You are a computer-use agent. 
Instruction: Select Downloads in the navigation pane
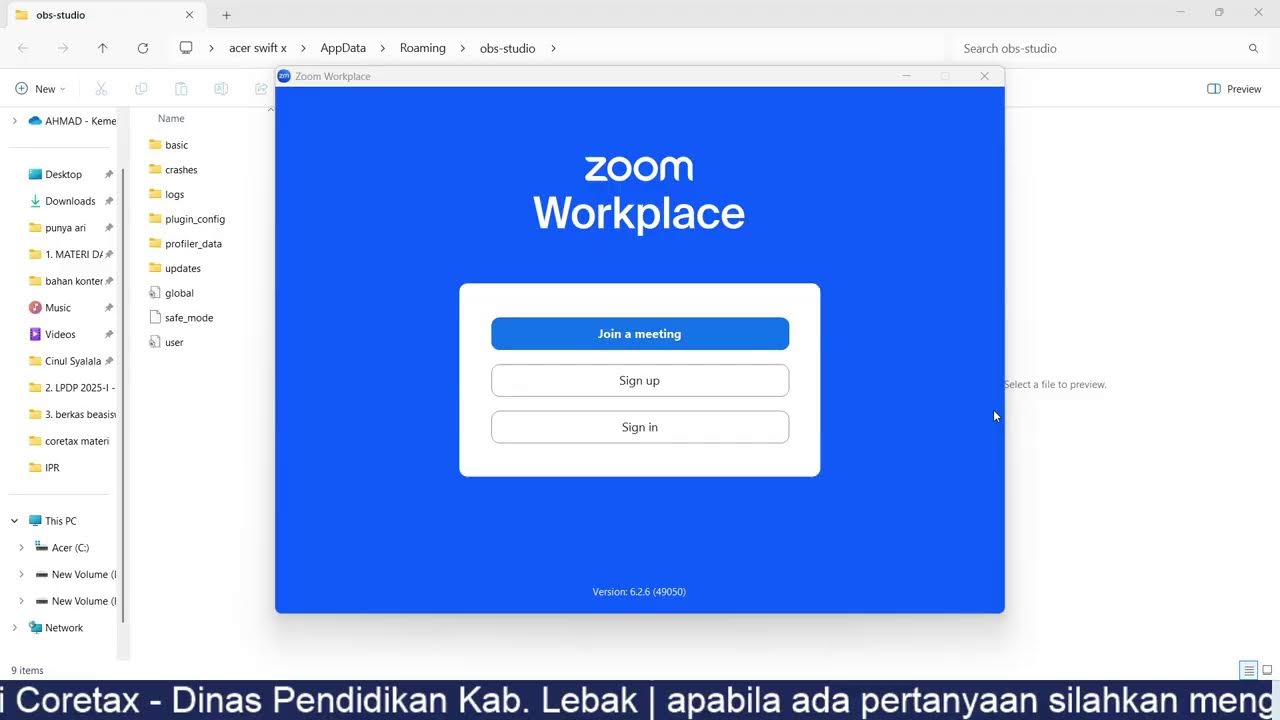[70, 201]
